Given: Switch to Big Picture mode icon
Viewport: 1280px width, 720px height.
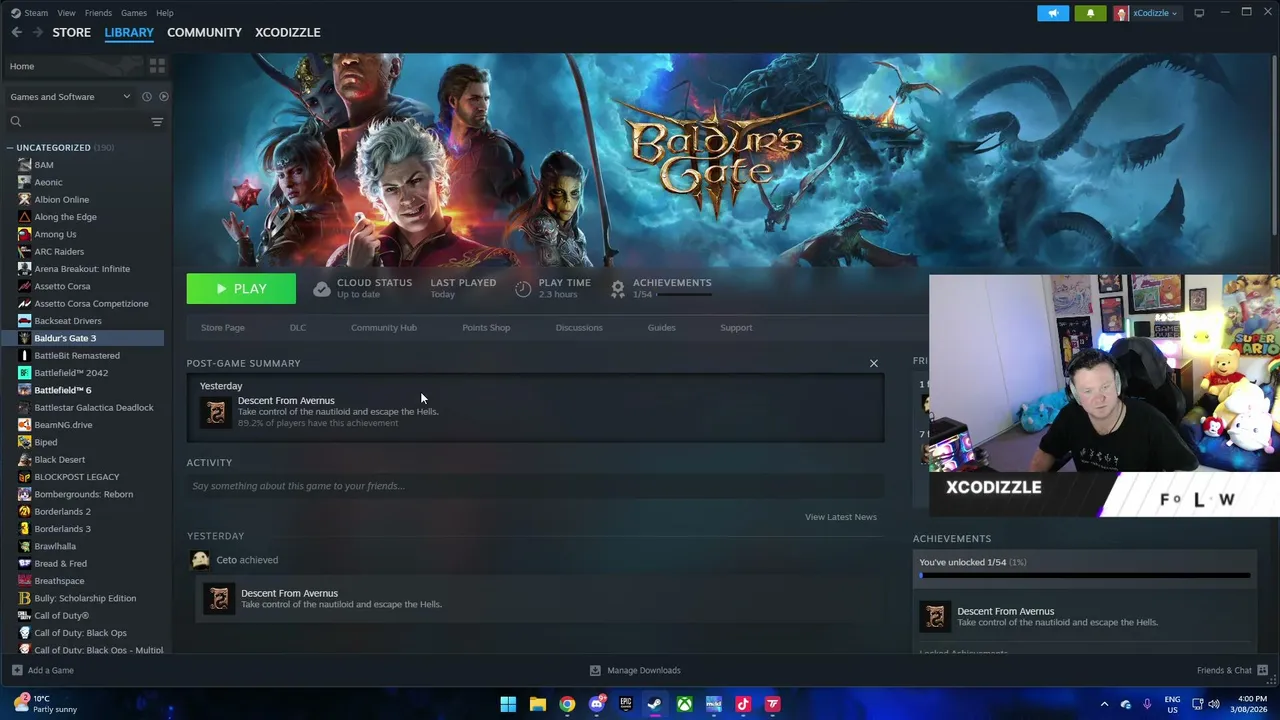Looking at the screenshot, I should click(1199, 13).
